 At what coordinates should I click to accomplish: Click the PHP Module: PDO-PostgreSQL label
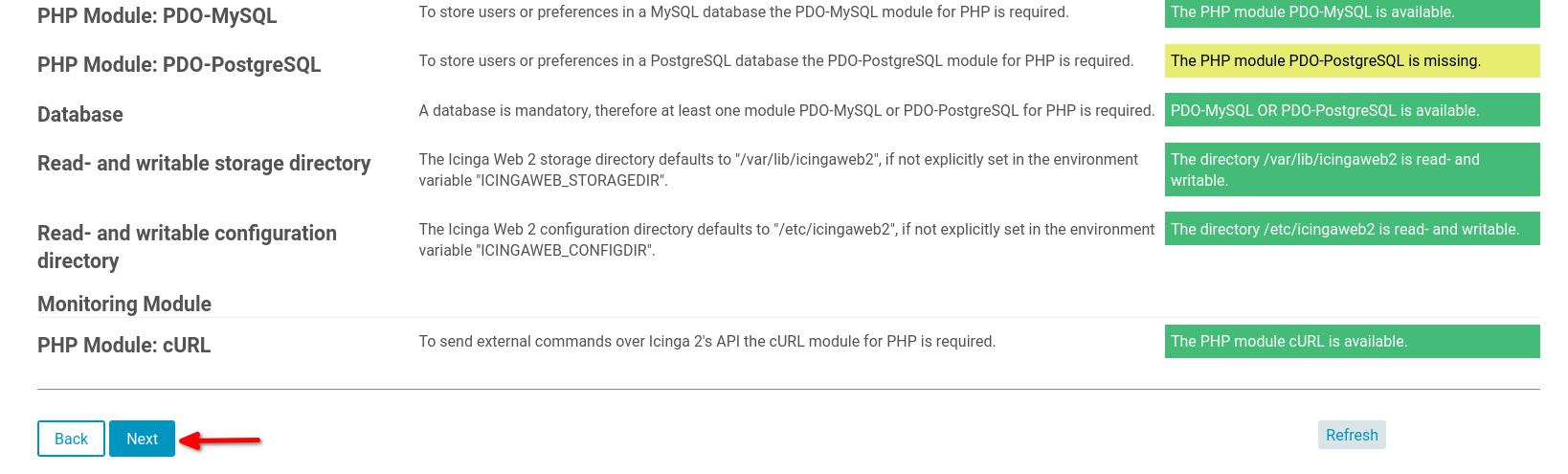(179, 64)
